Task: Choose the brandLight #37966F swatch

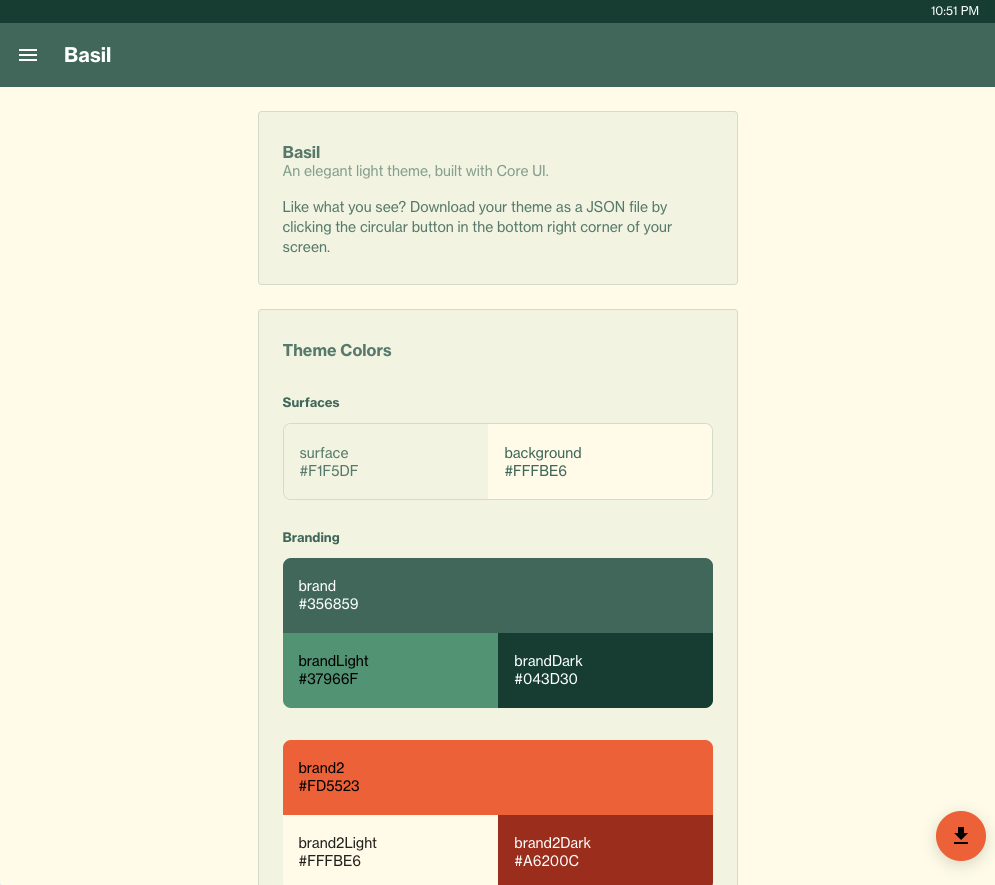Action: [390, 670]
